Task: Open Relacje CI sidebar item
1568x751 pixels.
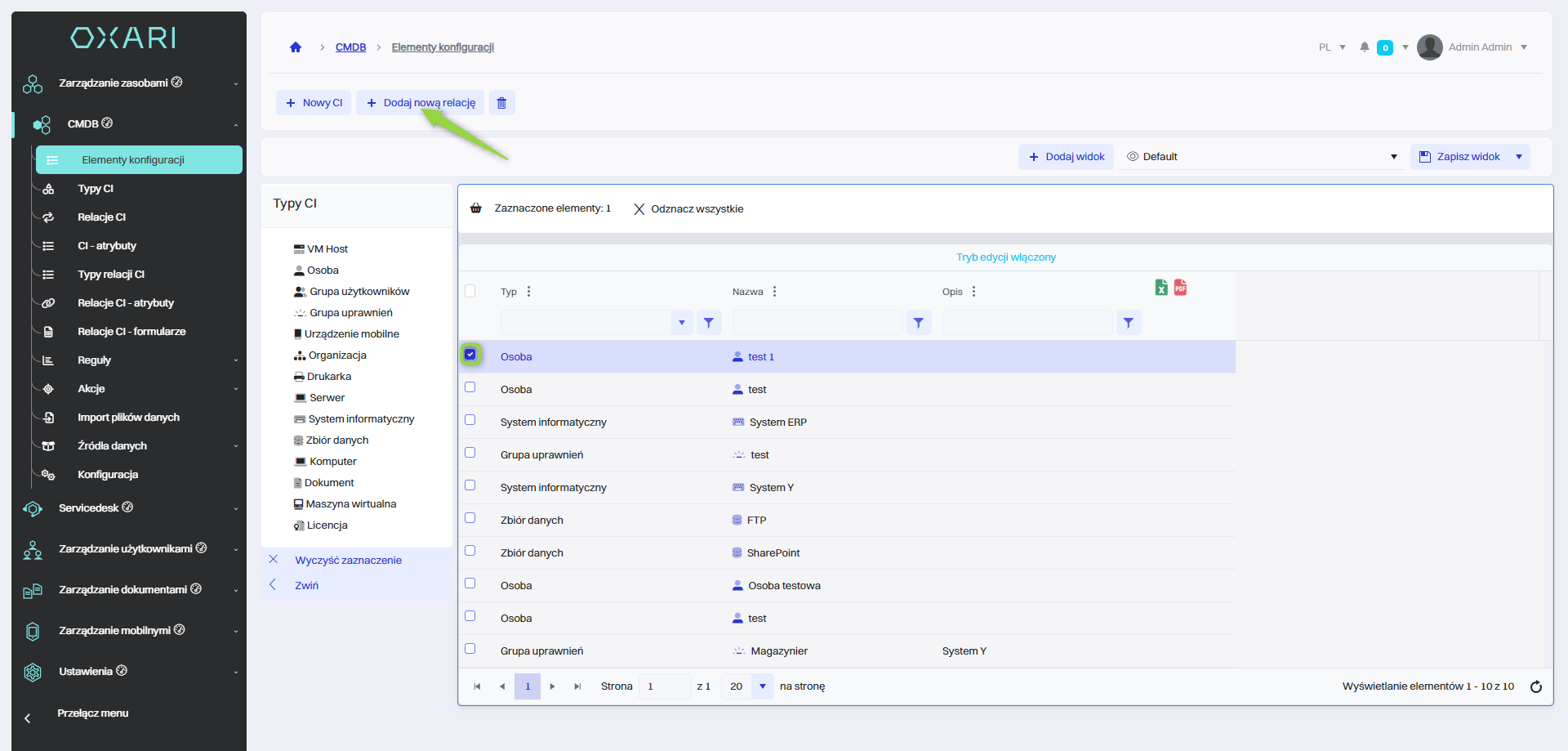Action: (101, 217)
